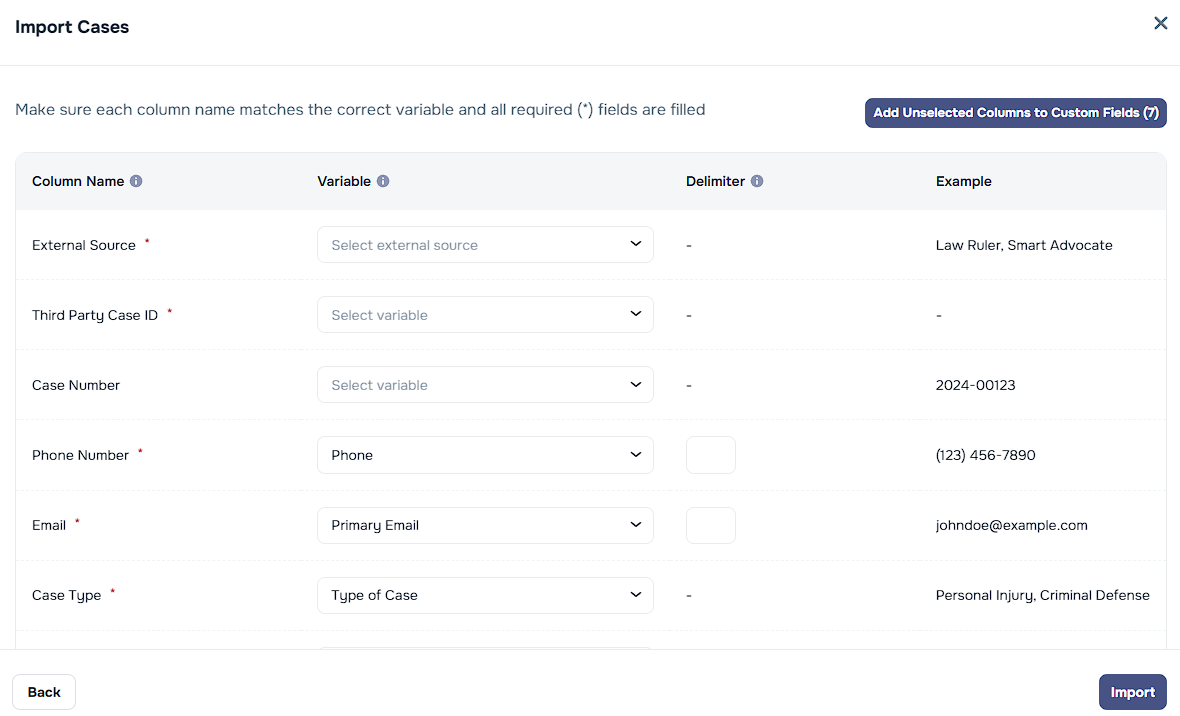
Task: Click the info icon next to Variable
Action: pos(383,182)
